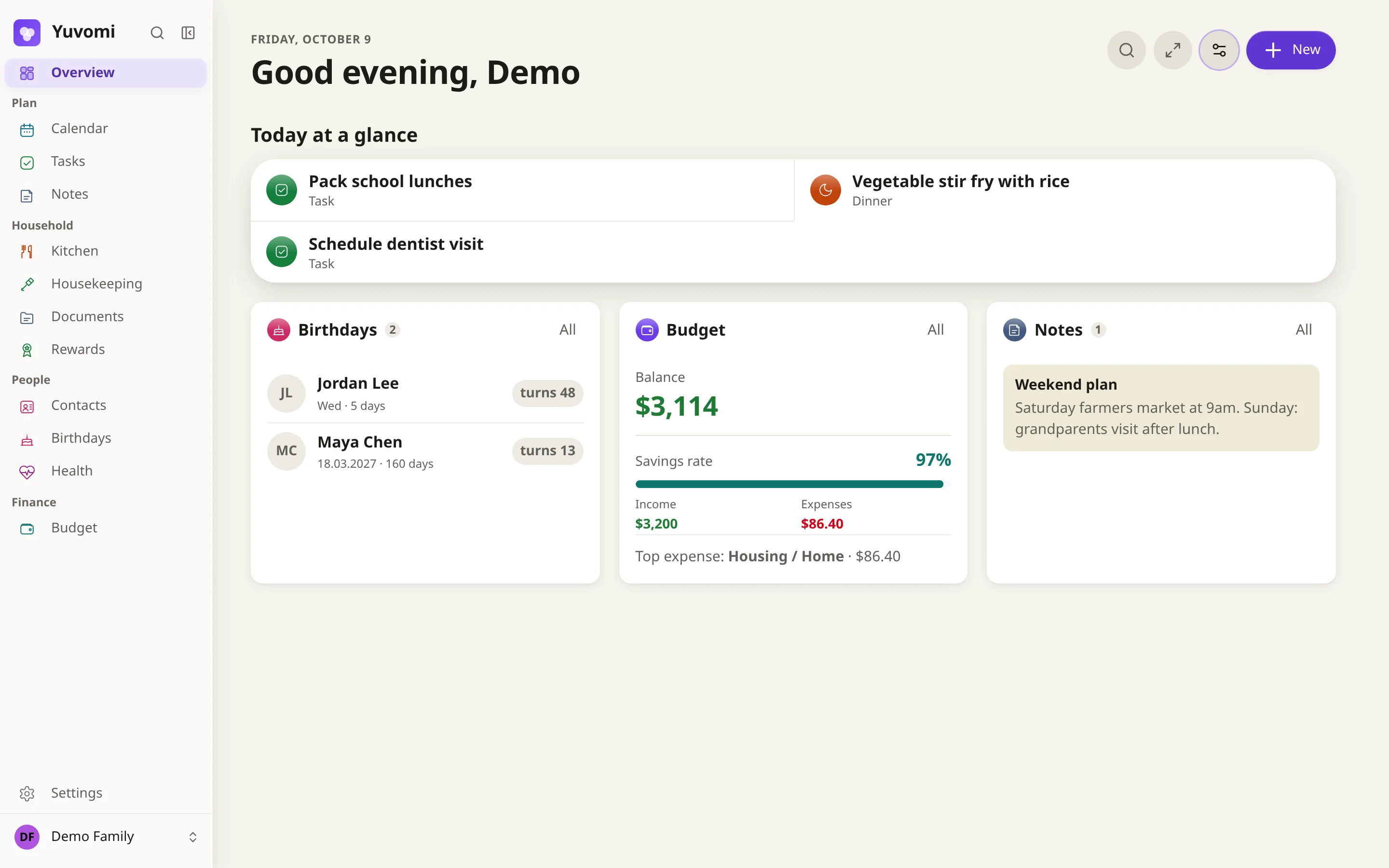Click the $3,114 balance amount
Viewport: 1389px width, 868px height.
click(676, 407)
